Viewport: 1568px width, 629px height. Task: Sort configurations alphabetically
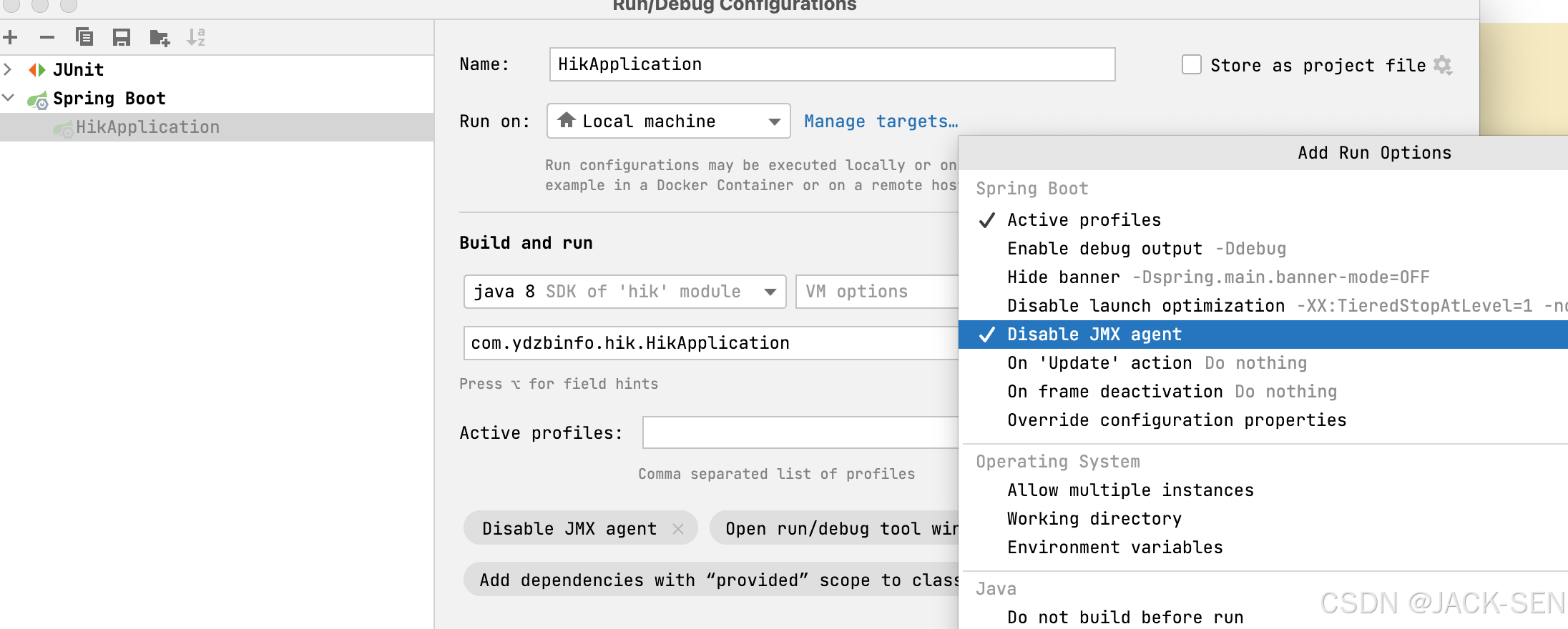click(x=196, y=37)
